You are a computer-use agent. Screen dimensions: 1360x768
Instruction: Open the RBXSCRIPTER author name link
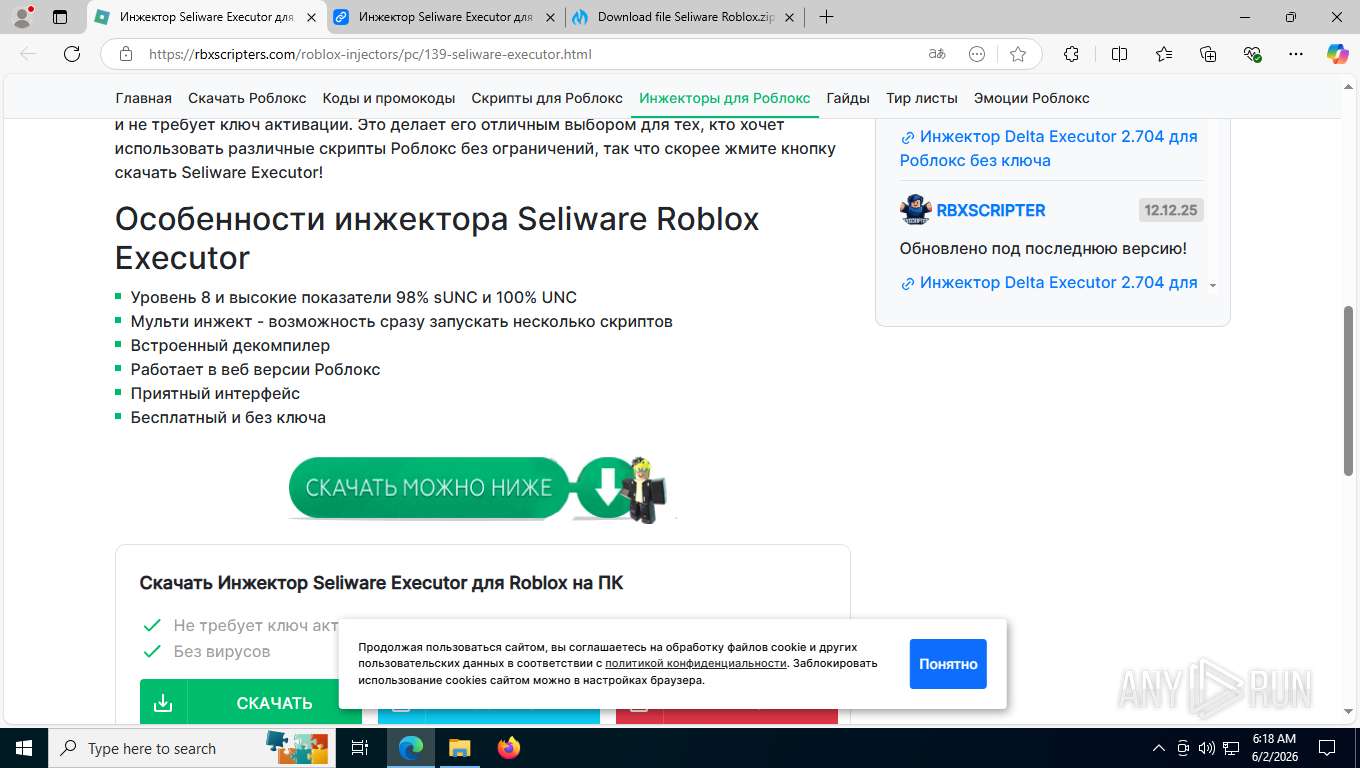tap(991, 210)
